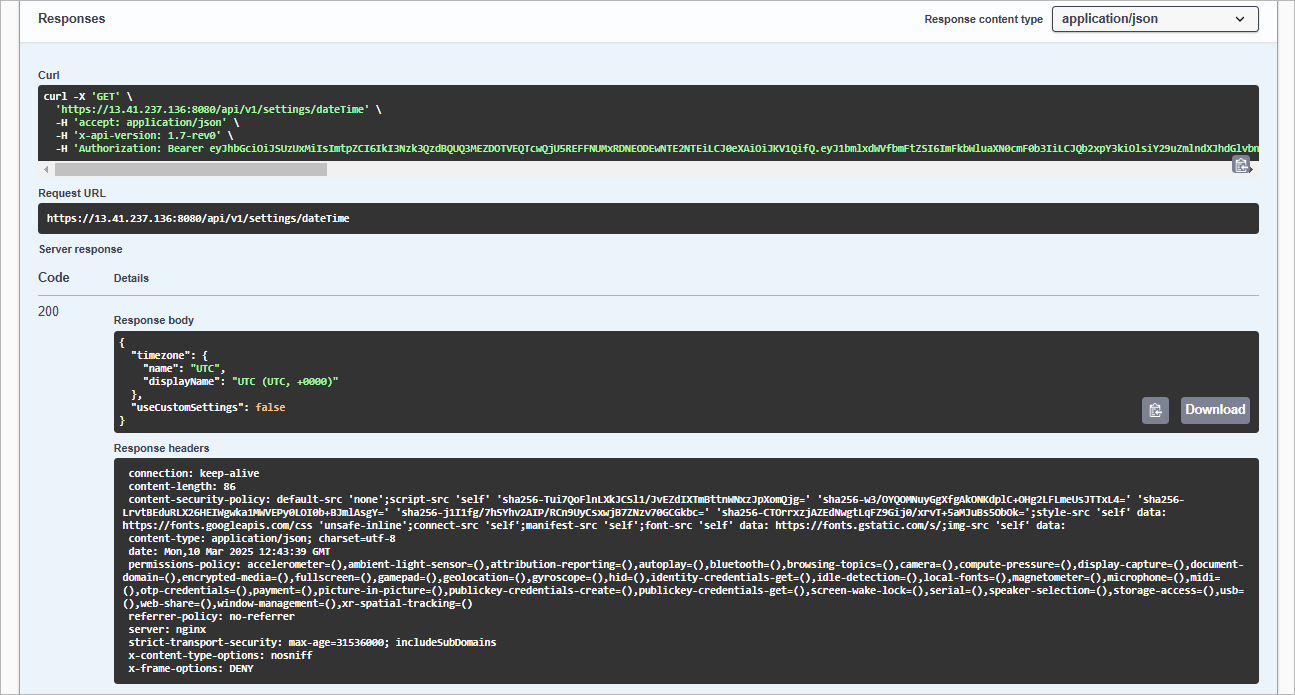Copy the response body to clipboard
The height and width of the screenshot is (695, 1295).
coord(1155,410)
